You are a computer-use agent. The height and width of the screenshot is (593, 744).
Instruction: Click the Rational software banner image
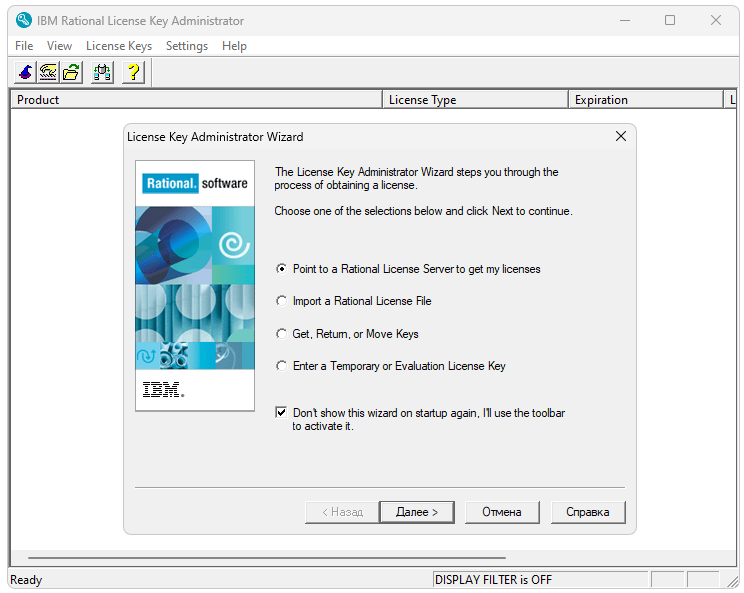(x=195, y=286)
